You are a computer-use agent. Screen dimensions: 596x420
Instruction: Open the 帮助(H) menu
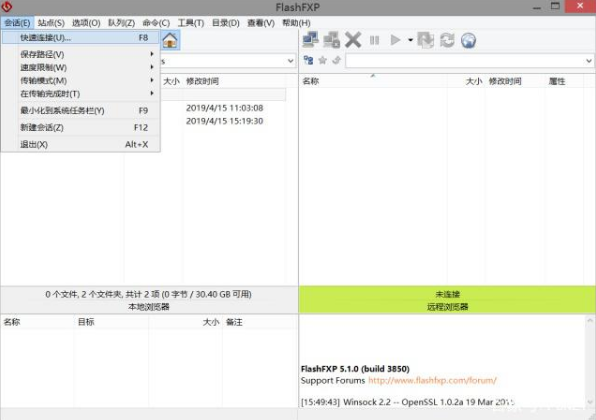coord(296,23)
